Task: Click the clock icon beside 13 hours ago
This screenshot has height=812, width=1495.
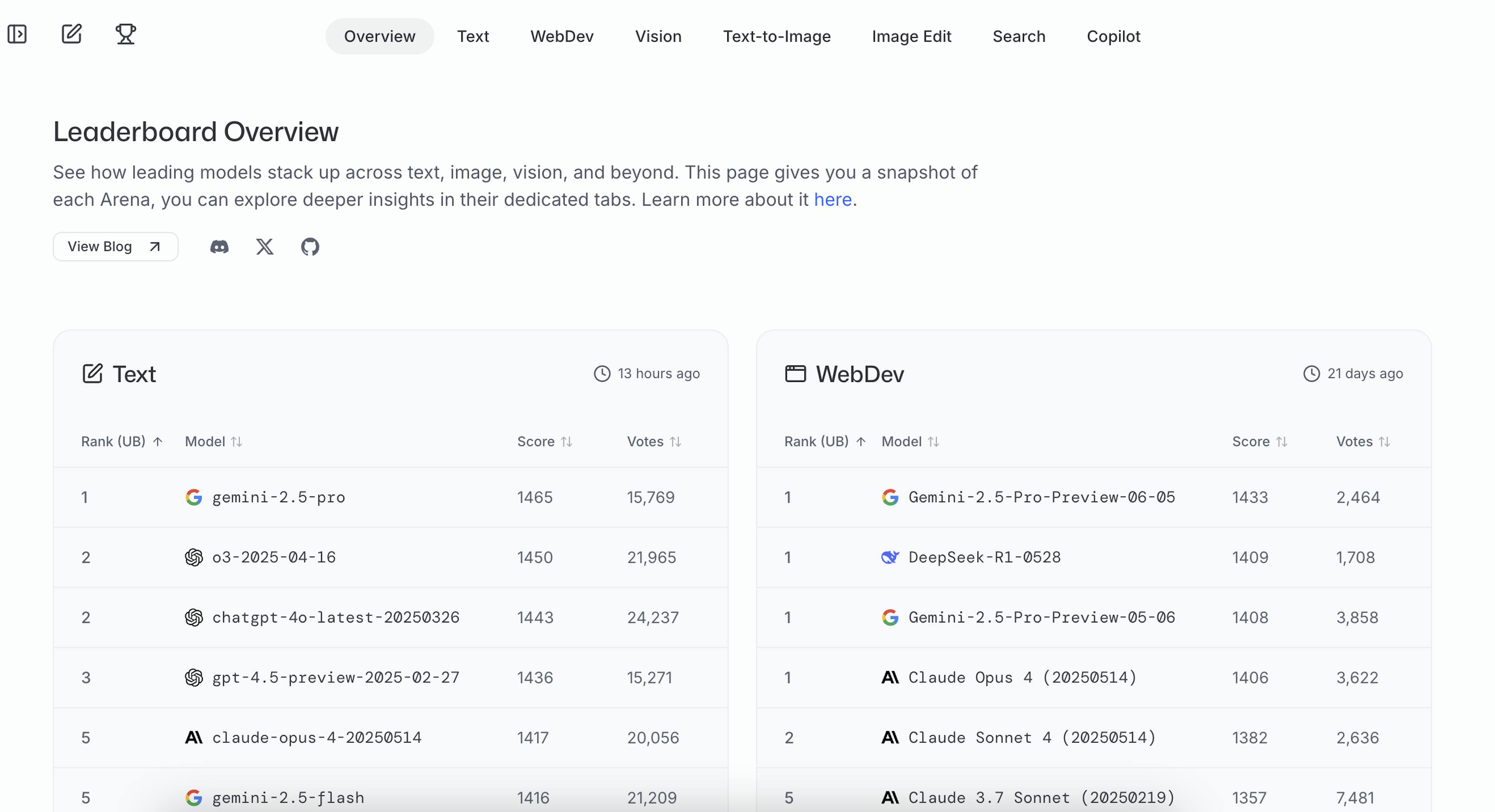Action: [602, 374]
